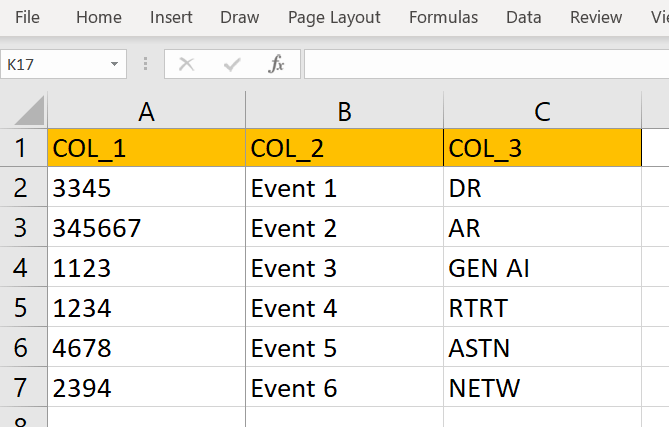Open the Page Layout tab
This screenshot has height=427, width=669.
(x=334, y=17)
